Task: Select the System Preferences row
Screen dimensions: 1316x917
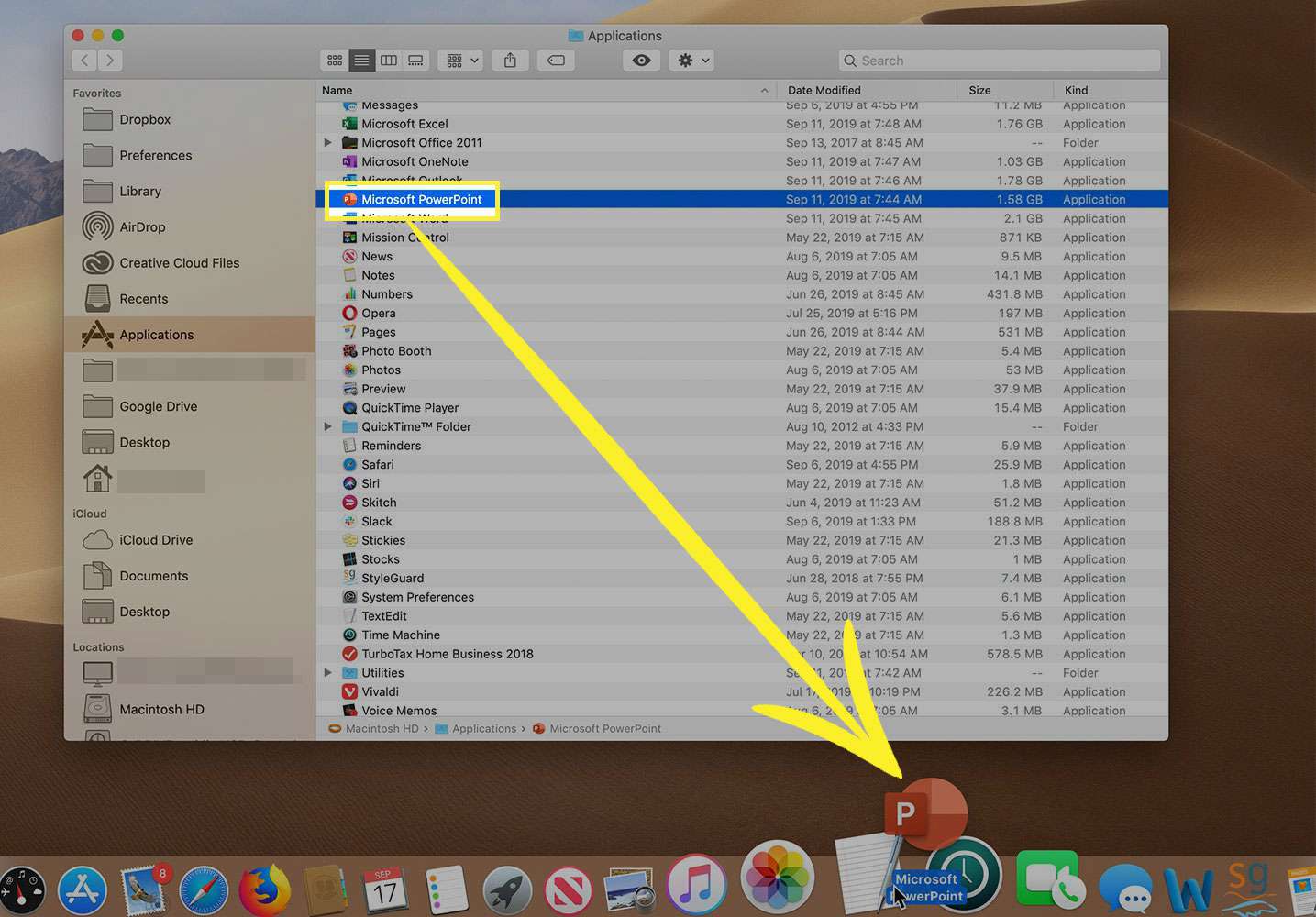Action: [742, 597]
